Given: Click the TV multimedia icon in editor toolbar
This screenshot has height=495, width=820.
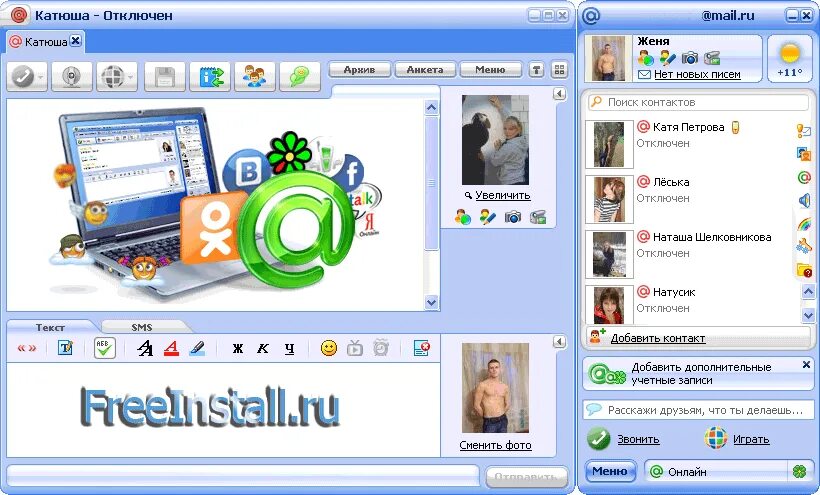Looking at the screenshot, I should tap(355, 348).
